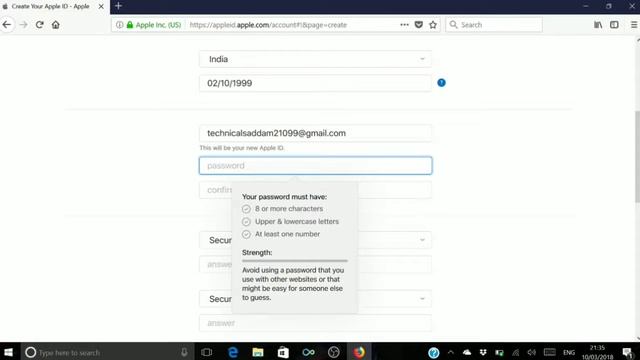The image size is (640, 360).
Task: Focus the password input field
Action: (x=315, y=166)
